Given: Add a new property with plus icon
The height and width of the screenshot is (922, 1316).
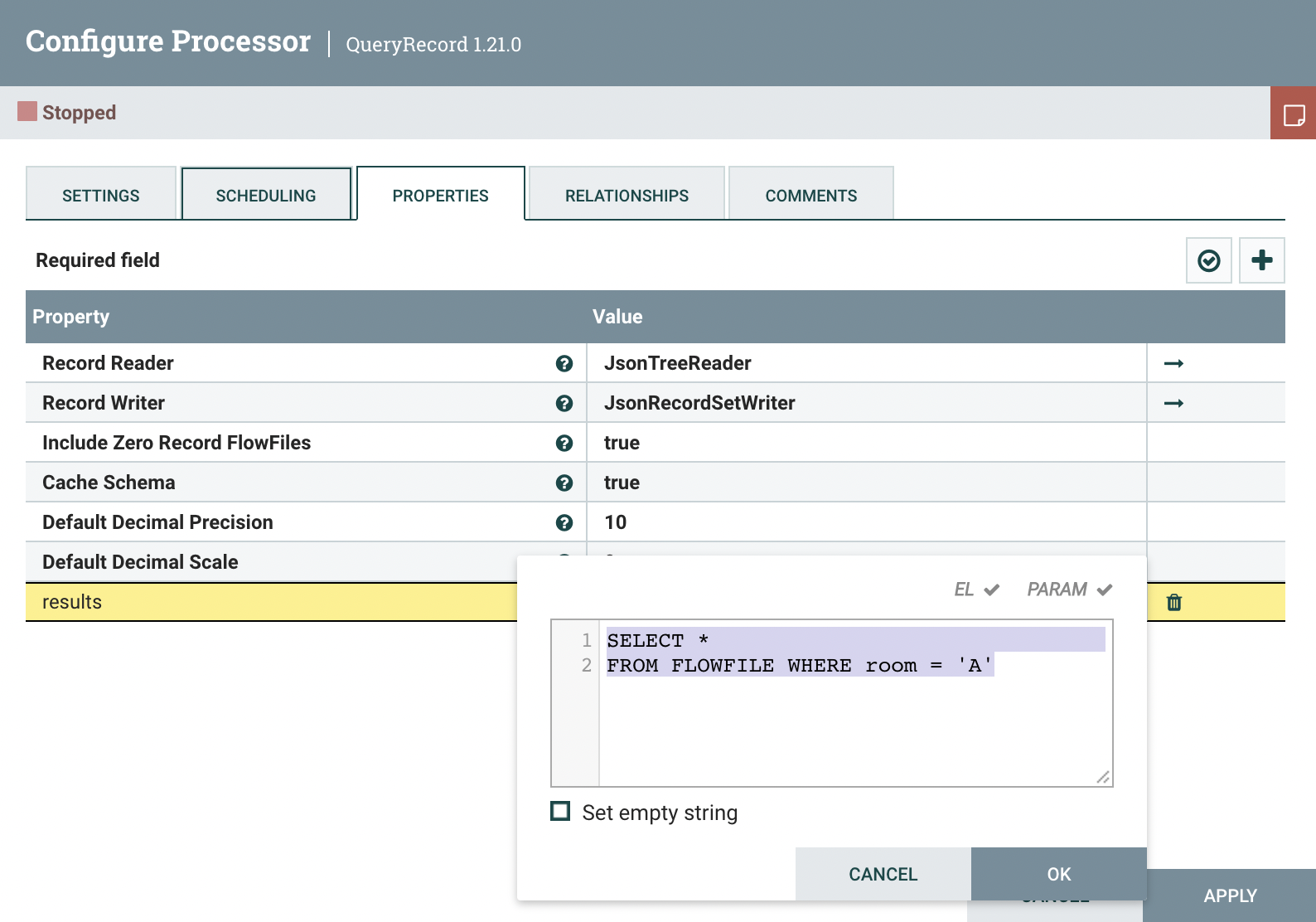Looking at the screenshot, I should point(1261,261).
